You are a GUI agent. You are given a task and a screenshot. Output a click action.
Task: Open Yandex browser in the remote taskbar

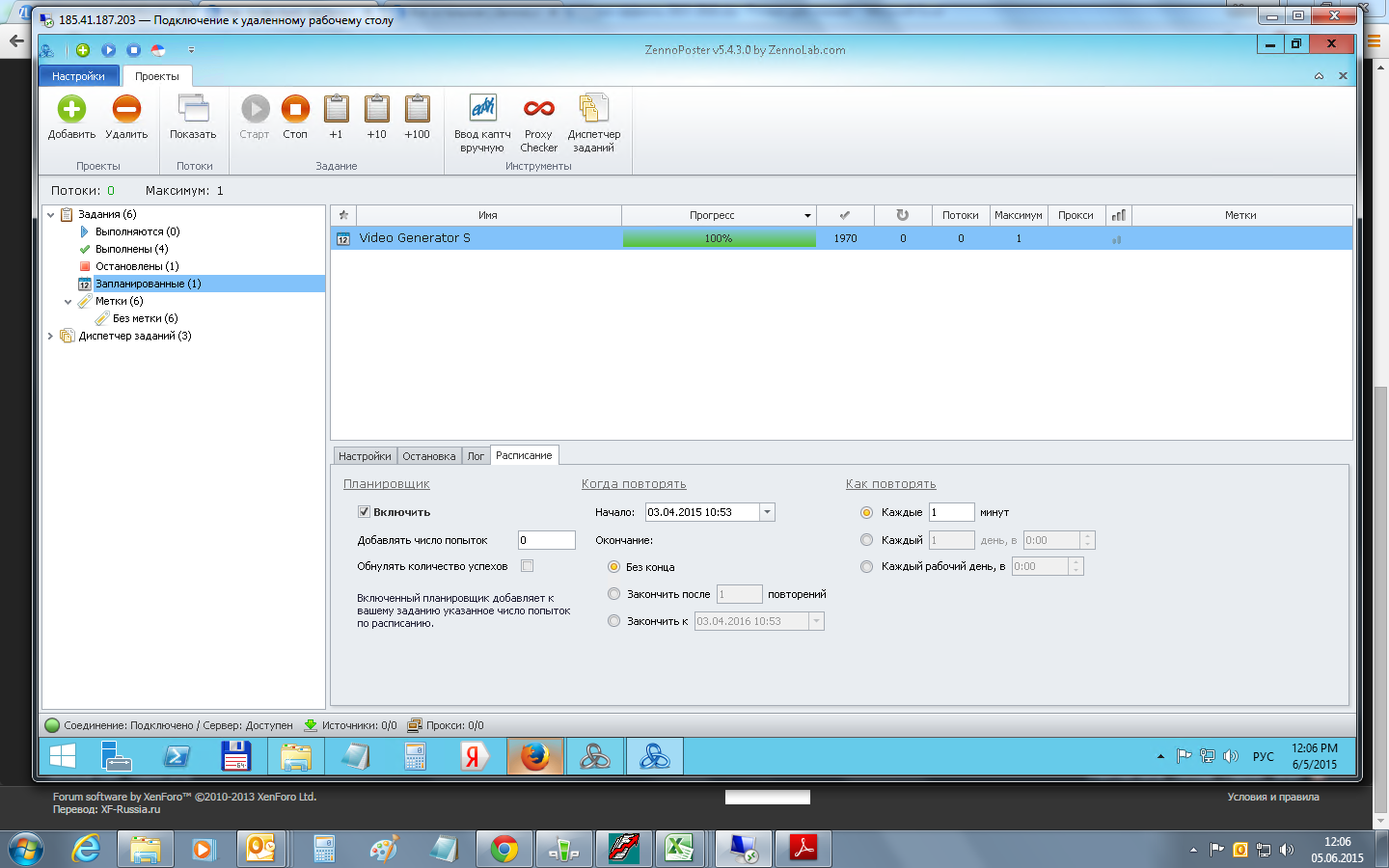coord(474,757)
